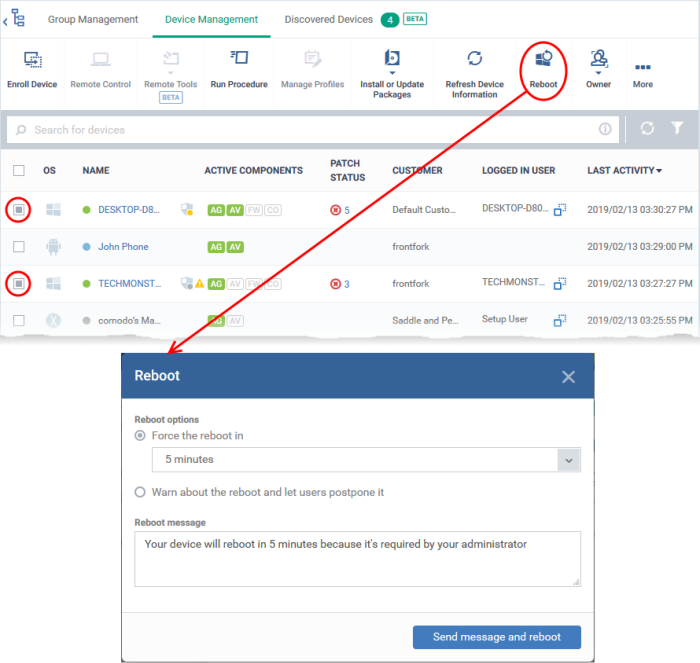The height and width of the screenshot is (663, 700).
Task: Click Send message and reboot button
Action: [x=497, y=637]
